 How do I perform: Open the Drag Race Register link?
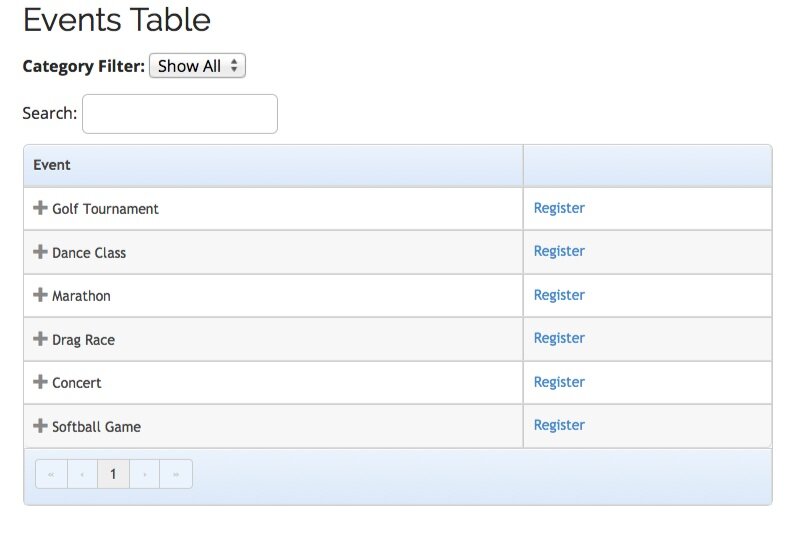point(559,338)
